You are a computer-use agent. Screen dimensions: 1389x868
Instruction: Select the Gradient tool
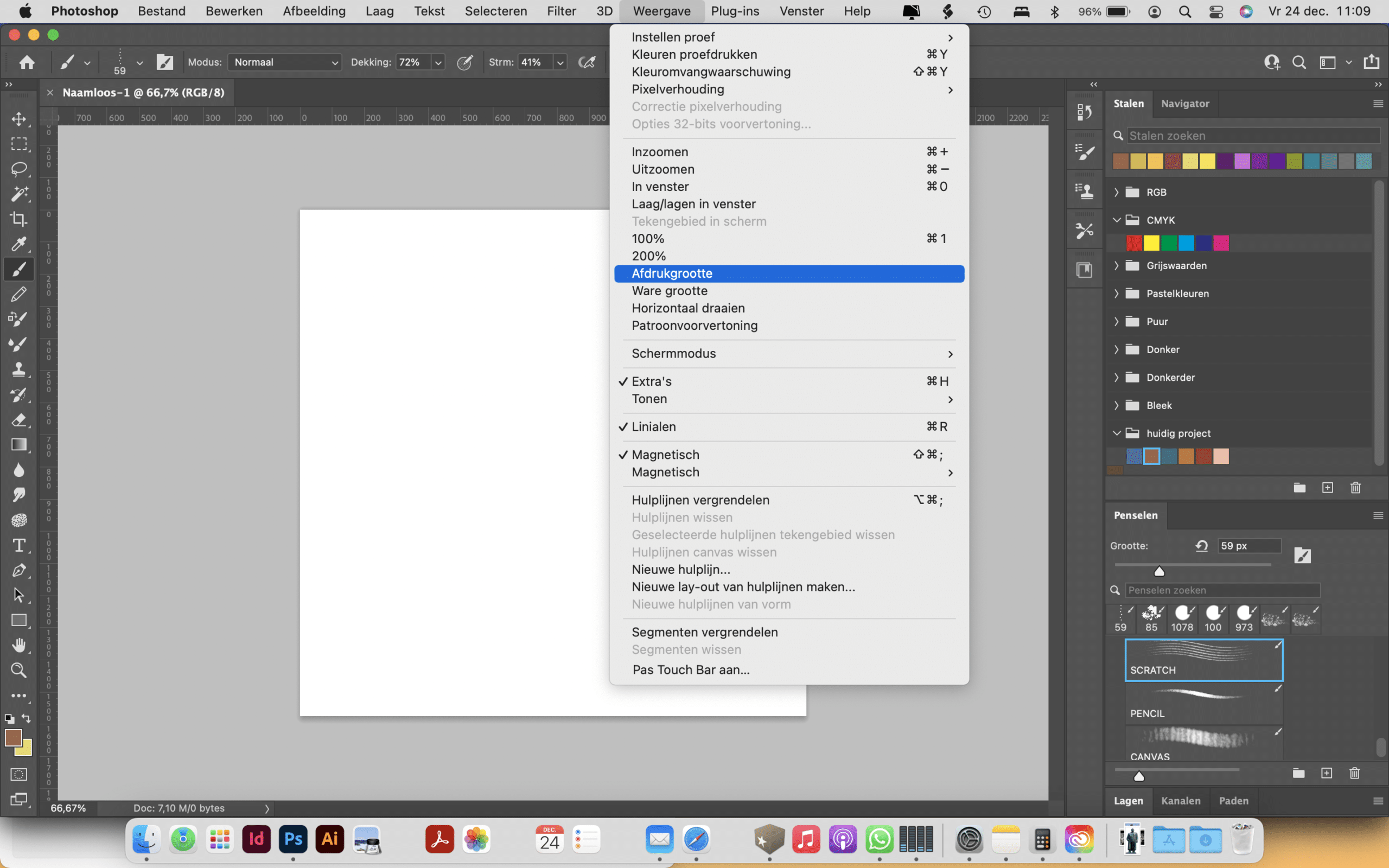pyautogui.click(x=19, y=445)
